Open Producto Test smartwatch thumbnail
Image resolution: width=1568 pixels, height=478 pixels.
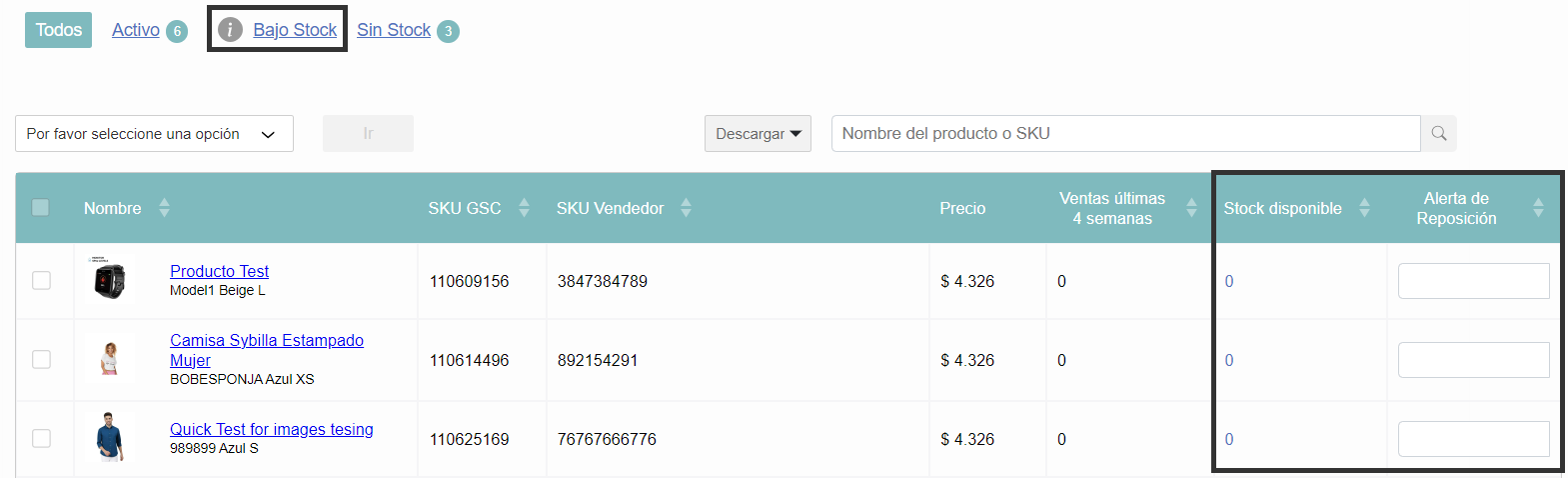110,279
